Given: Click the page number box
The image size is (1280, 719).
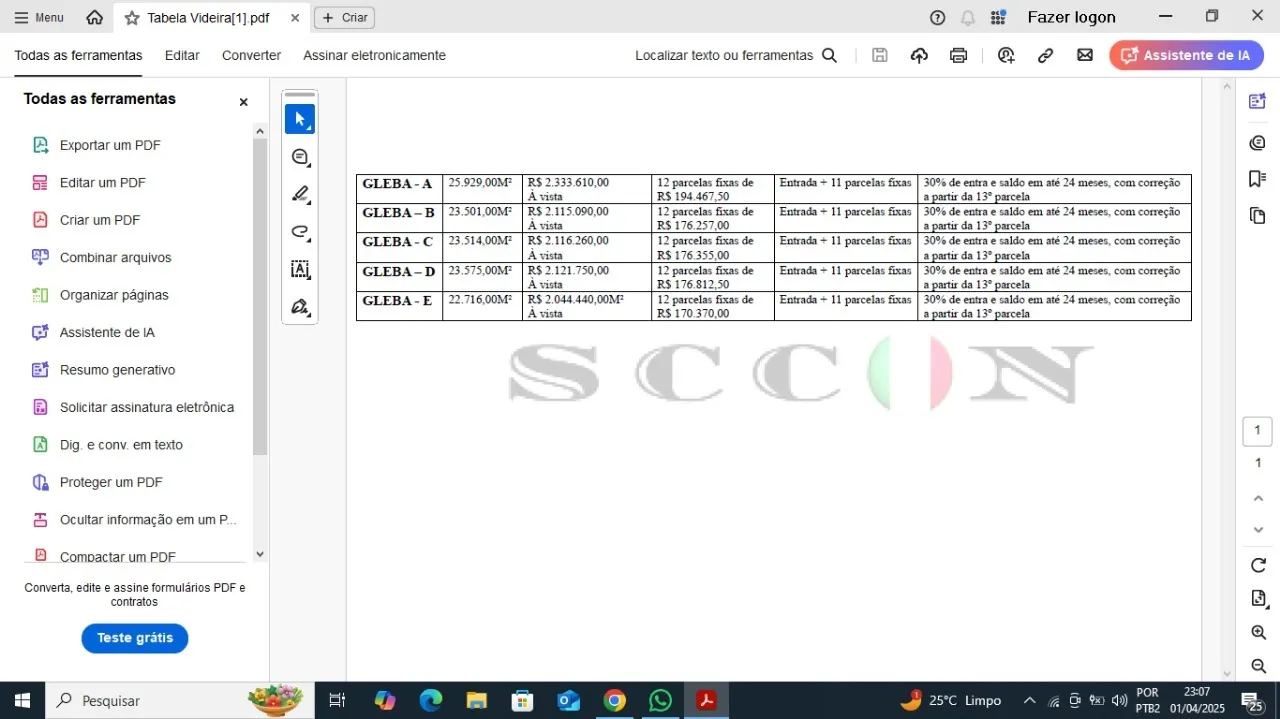Looking at the screenshot, I should click(x=1257, y=431).
